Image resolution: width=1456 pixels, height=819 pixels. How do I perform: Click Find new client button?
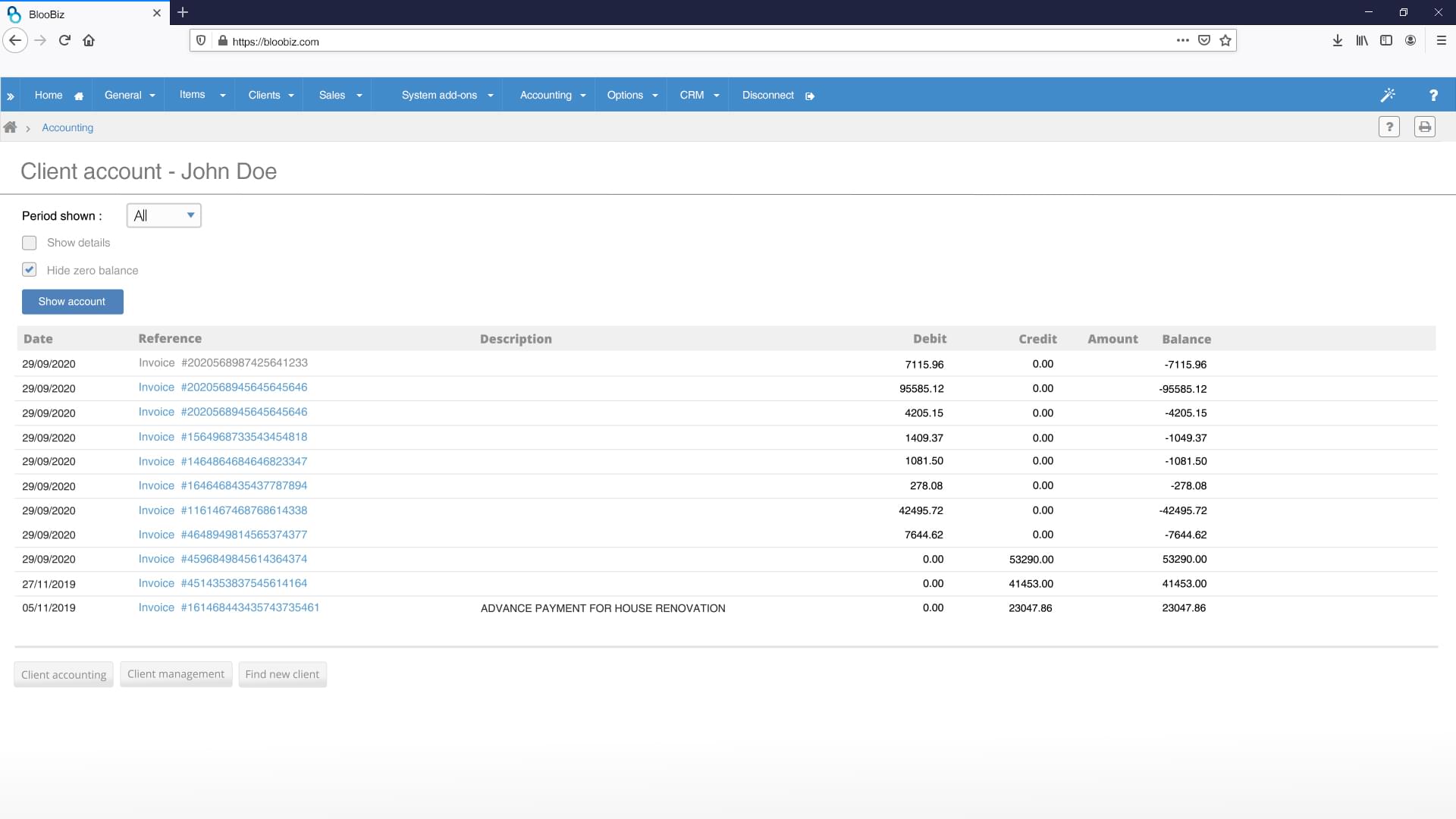click(282, 673)
